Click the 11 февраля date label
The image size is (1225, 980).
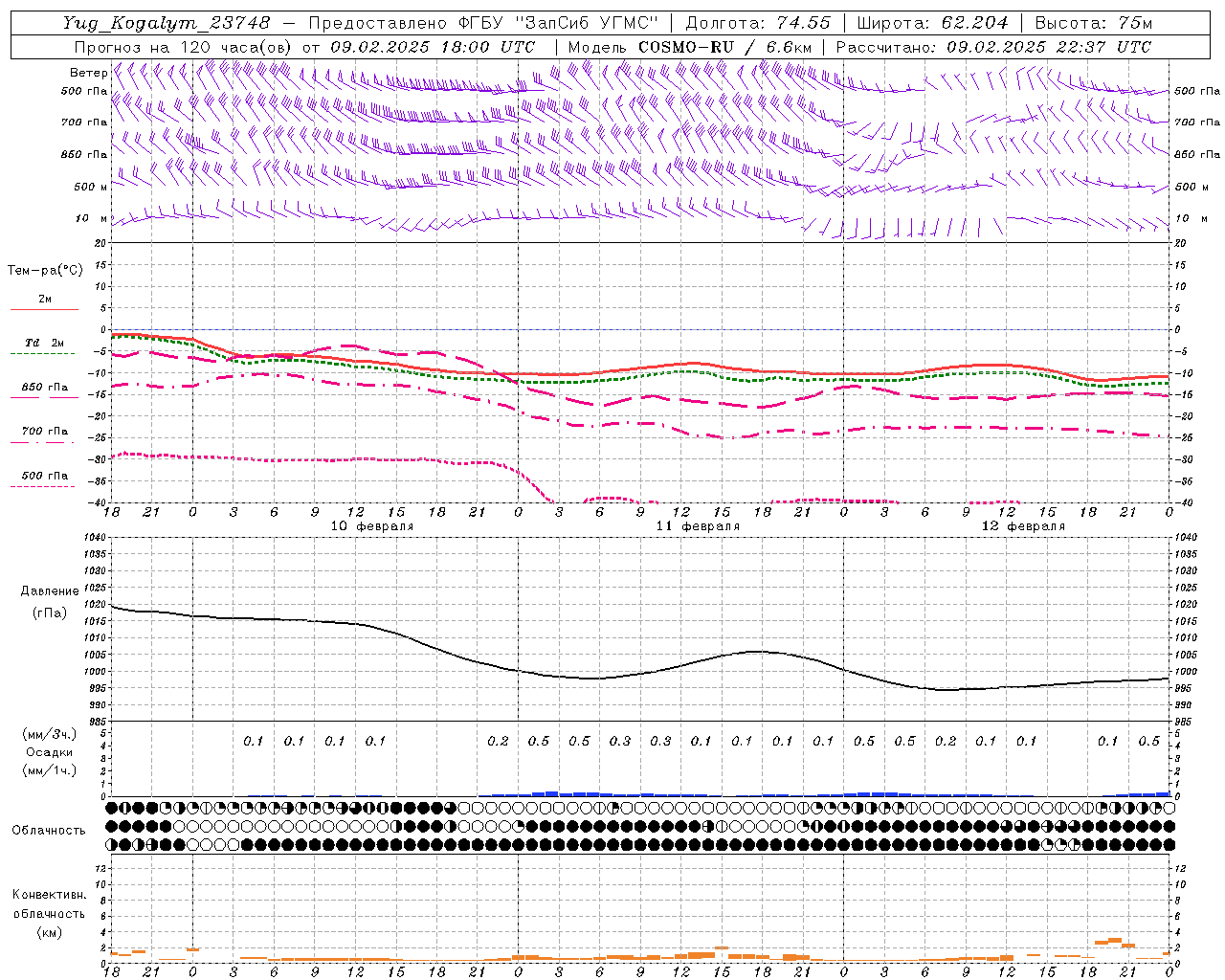(698, 526)
